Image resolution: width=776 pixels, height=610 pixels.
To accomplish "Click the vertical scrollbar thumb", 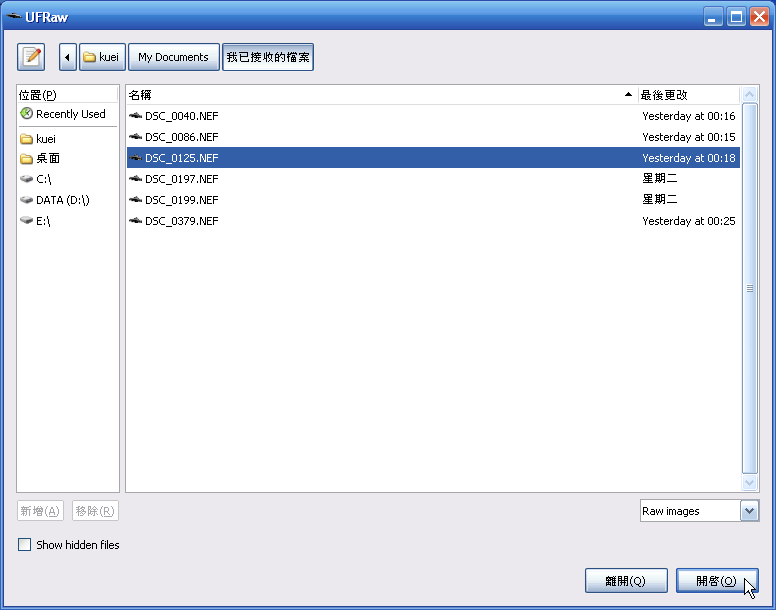I will tap(749, 288).
